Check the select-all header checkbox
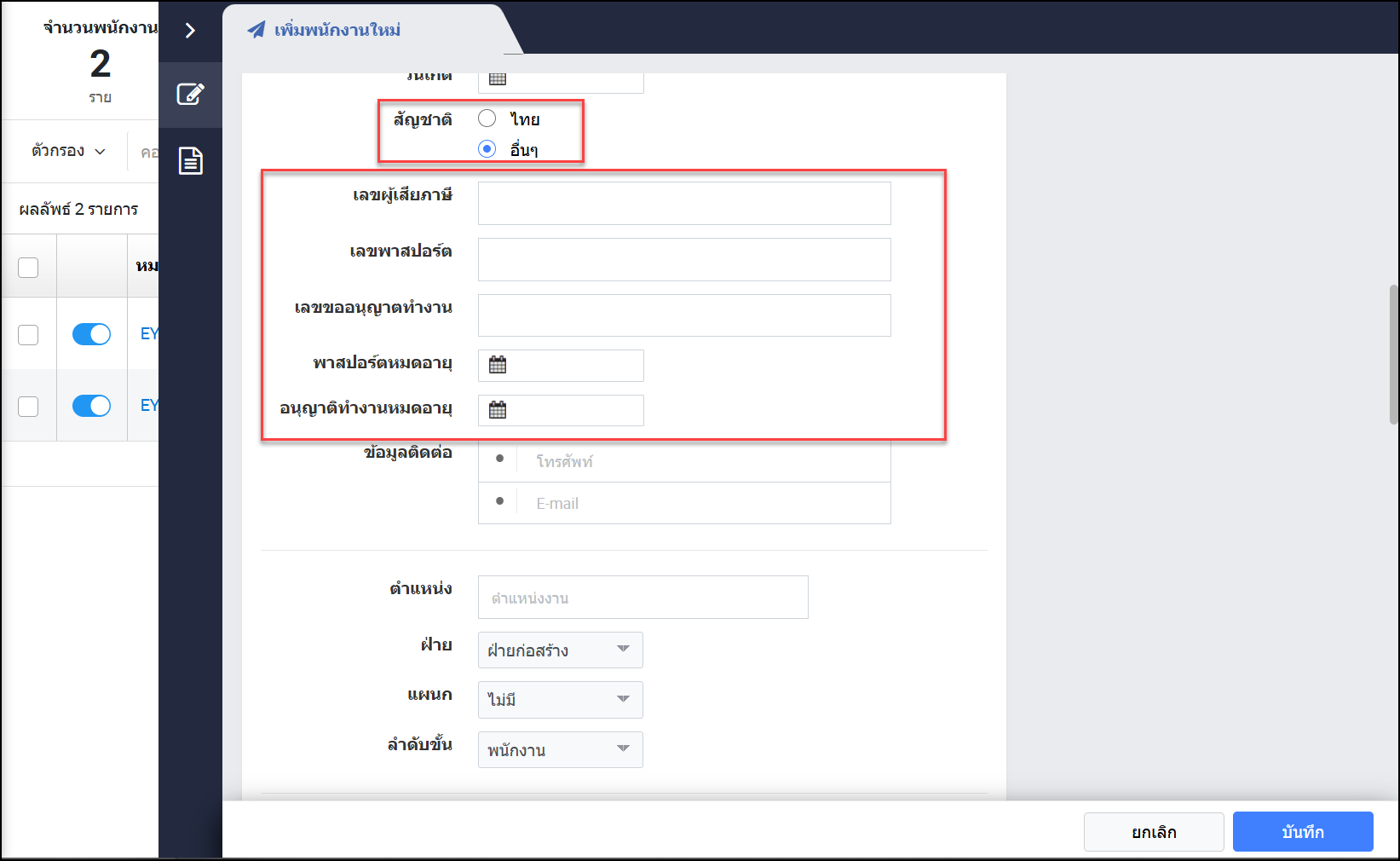This screenshot has height=861, width=1400. pyautogui.click(x=28, y=268)
